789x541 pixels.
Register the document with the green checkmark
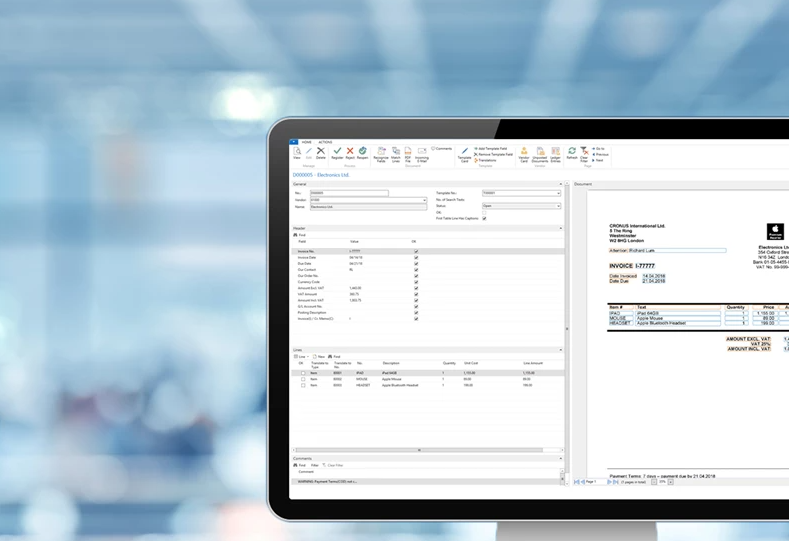[x=337, y=153]
